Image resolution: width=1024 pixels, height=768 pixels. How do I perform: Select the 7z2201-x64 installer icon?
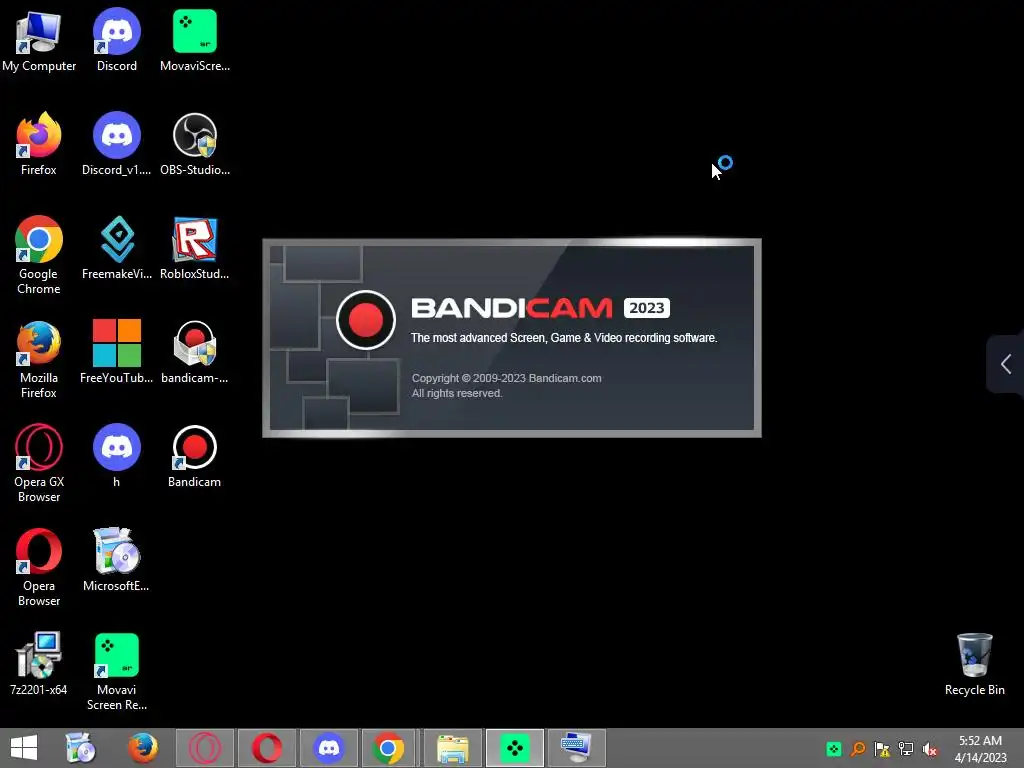(x=39, y=664)
